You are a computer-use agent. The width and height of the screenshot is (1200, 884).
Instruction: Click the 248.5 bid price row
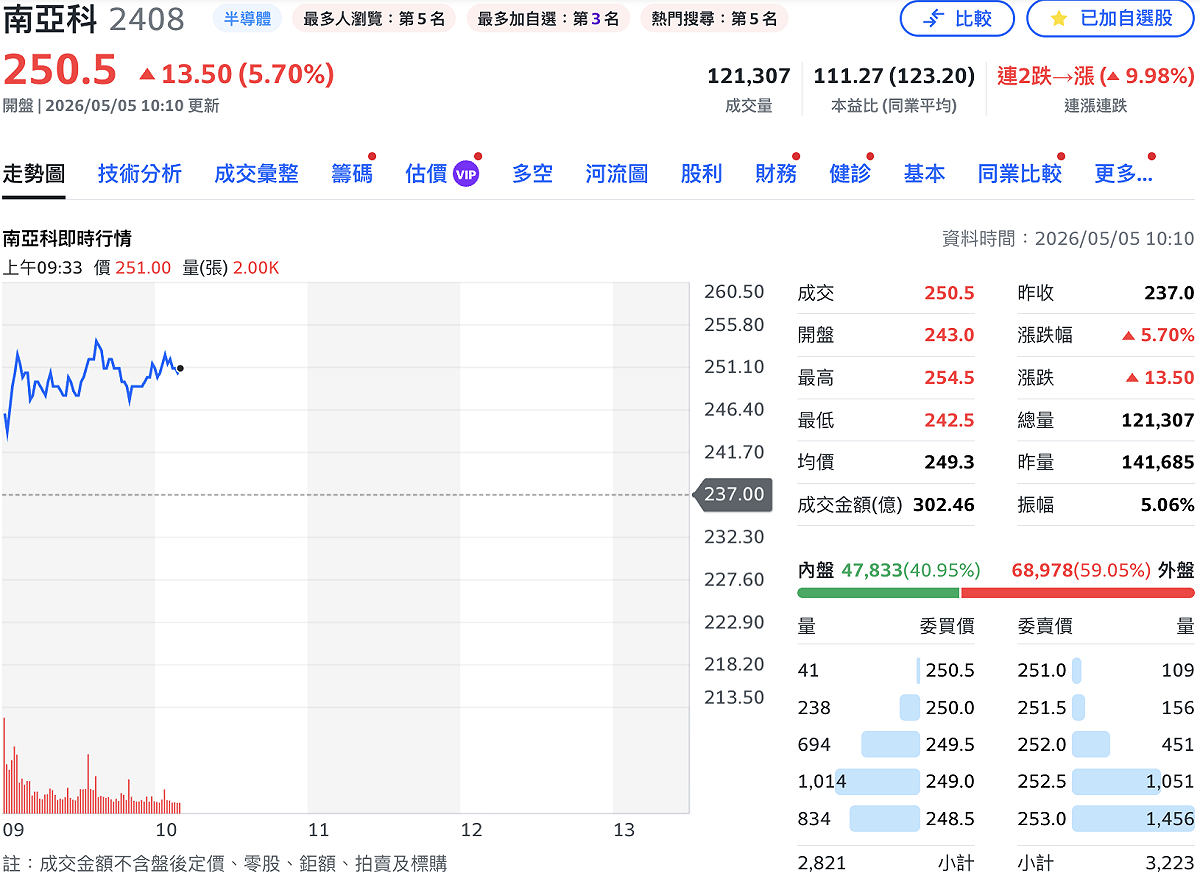click(886, 818)
